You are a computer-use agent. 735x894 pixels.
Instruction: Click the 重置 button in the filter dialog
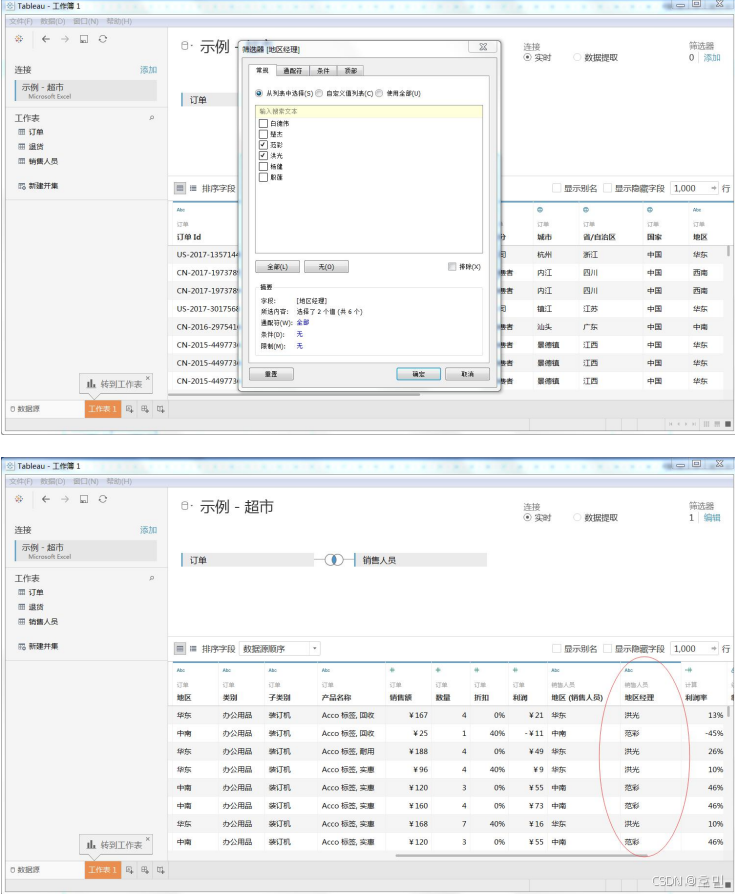click(x=271, y=374)
